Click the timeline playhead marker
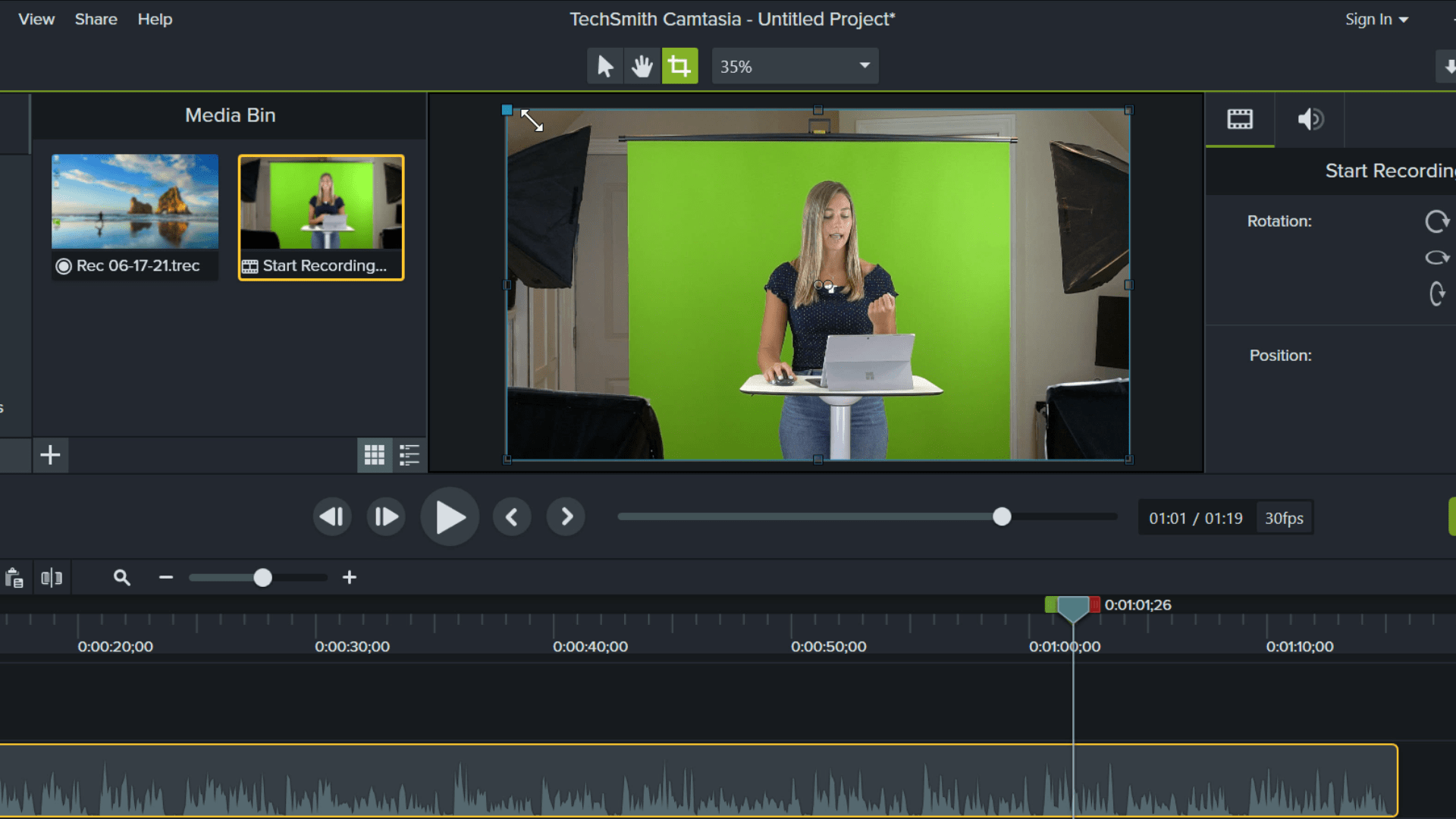The width and height of the screenshot is (1456, 819). [x=1073, y=608]
